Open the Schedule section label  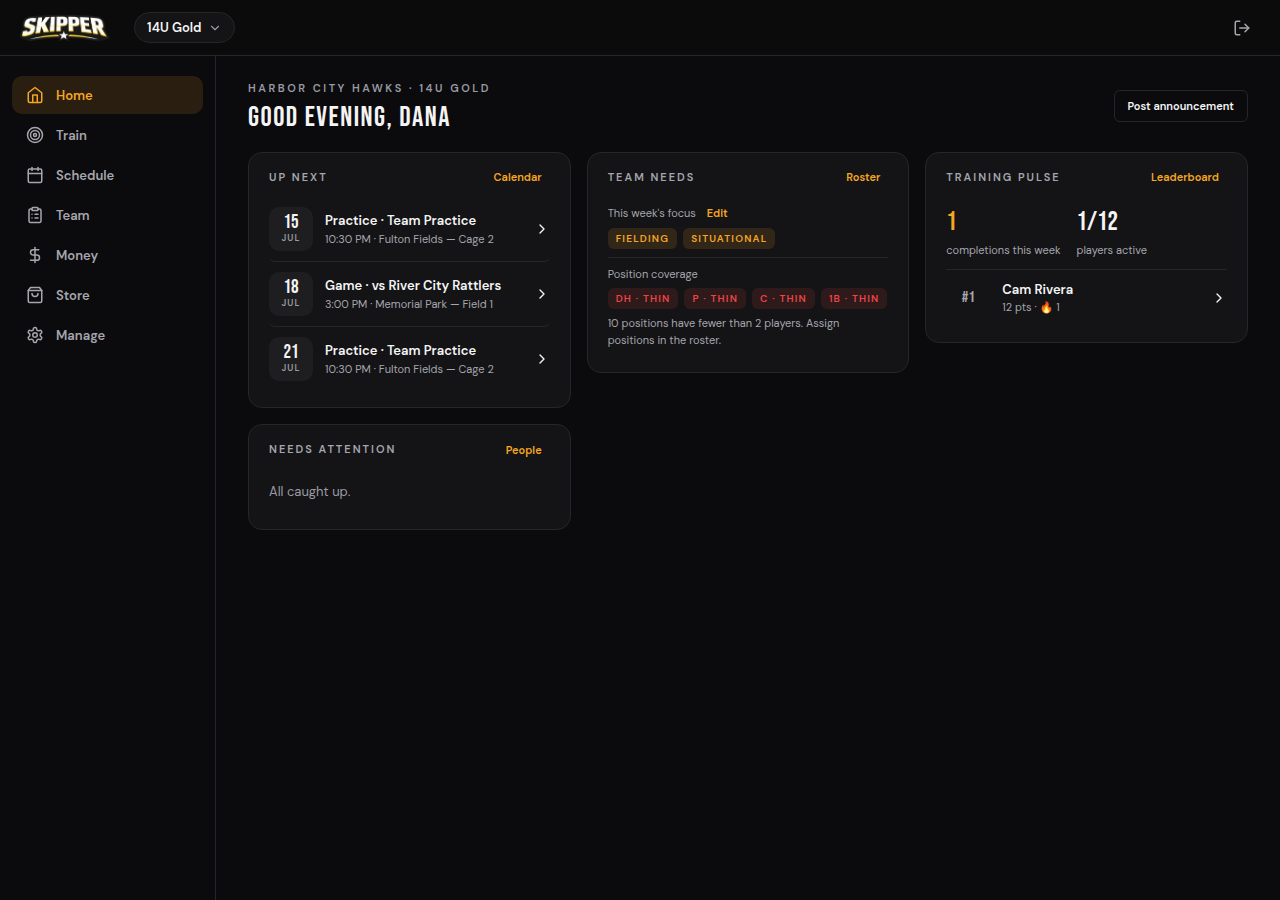[85, 175]
